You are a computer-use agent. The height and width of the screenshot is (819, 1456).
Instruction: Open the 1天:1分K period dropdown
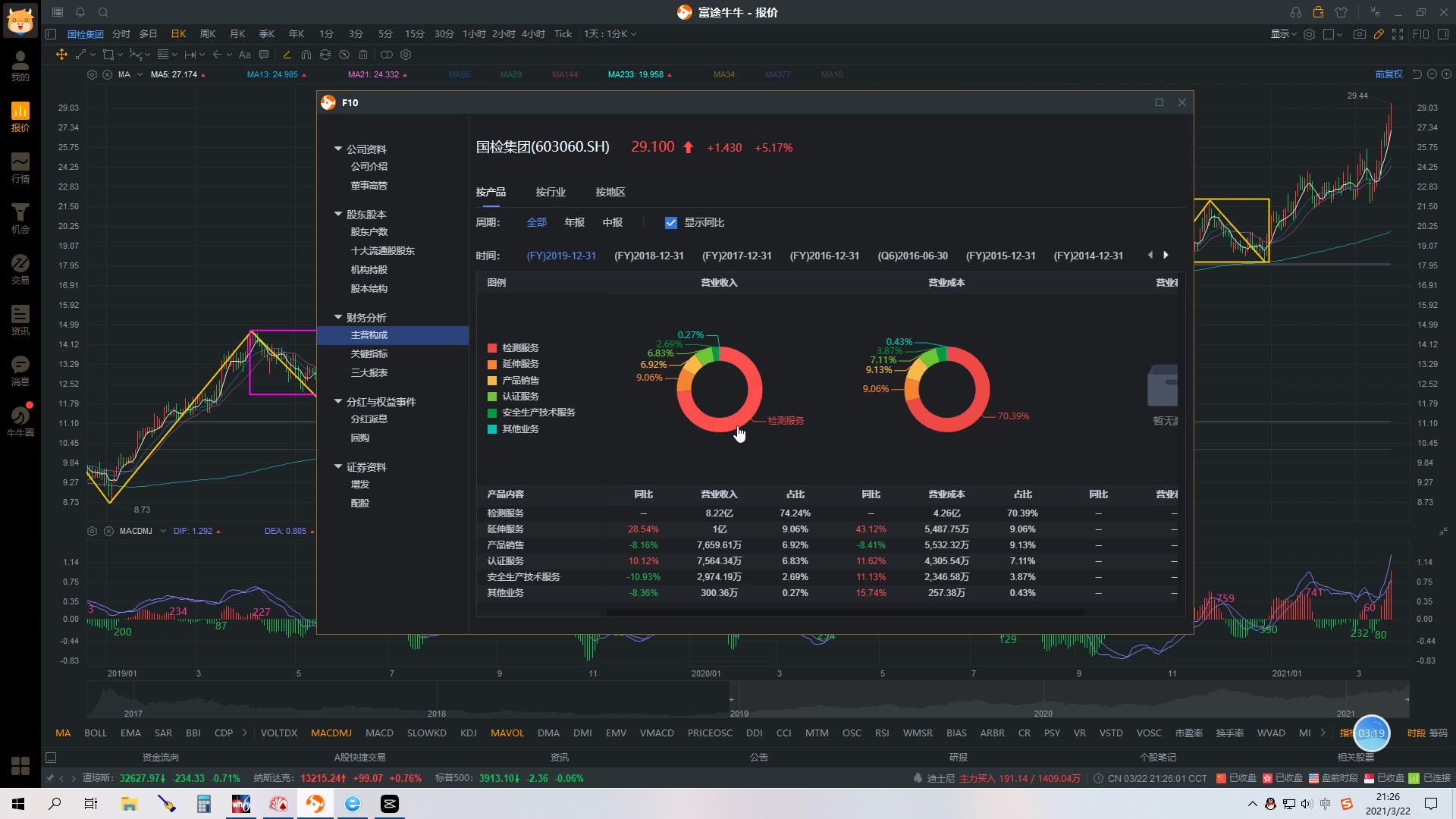tap(610, 34)
